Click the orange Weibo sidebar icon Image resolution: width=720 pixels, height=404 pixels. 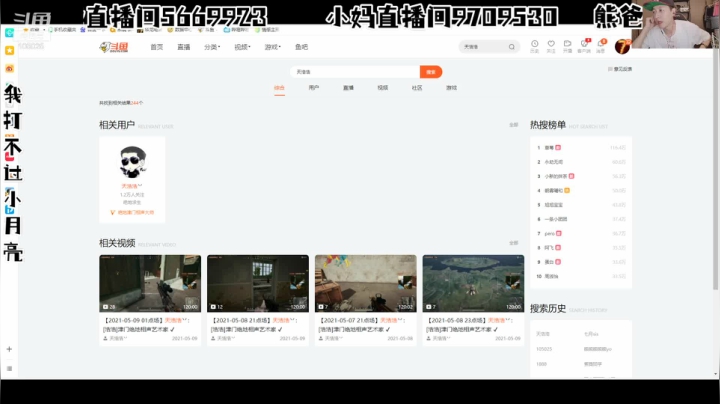pos(9,68)
